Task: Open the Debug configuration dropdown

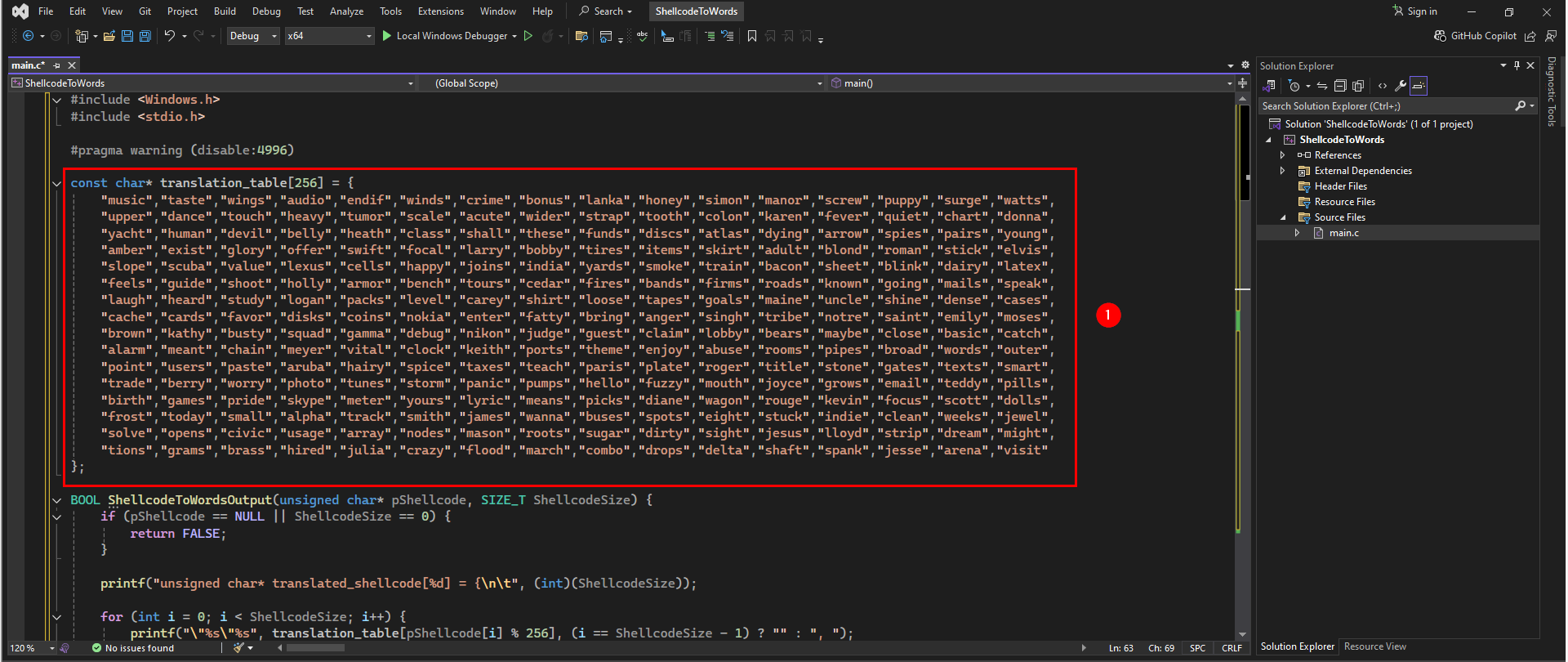Action: pos(253,36)
